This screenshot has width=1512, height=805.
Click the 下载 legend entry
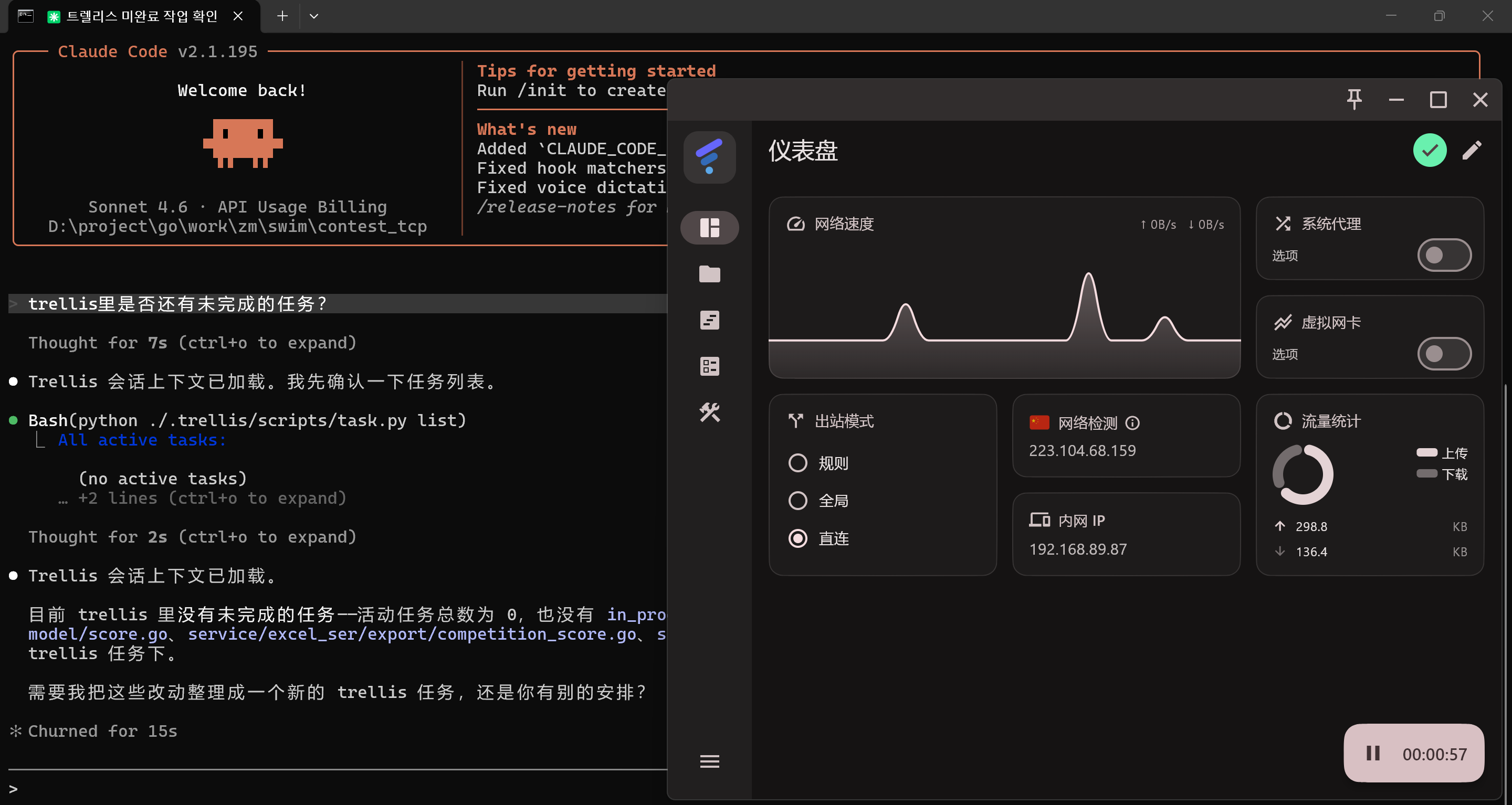1442,474
